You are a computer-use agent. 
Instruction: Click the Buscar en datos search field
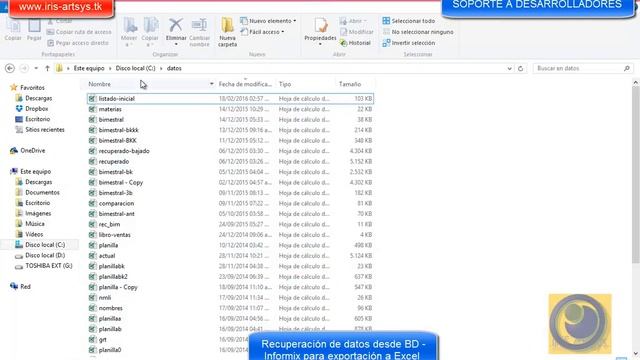pos(583,69)
